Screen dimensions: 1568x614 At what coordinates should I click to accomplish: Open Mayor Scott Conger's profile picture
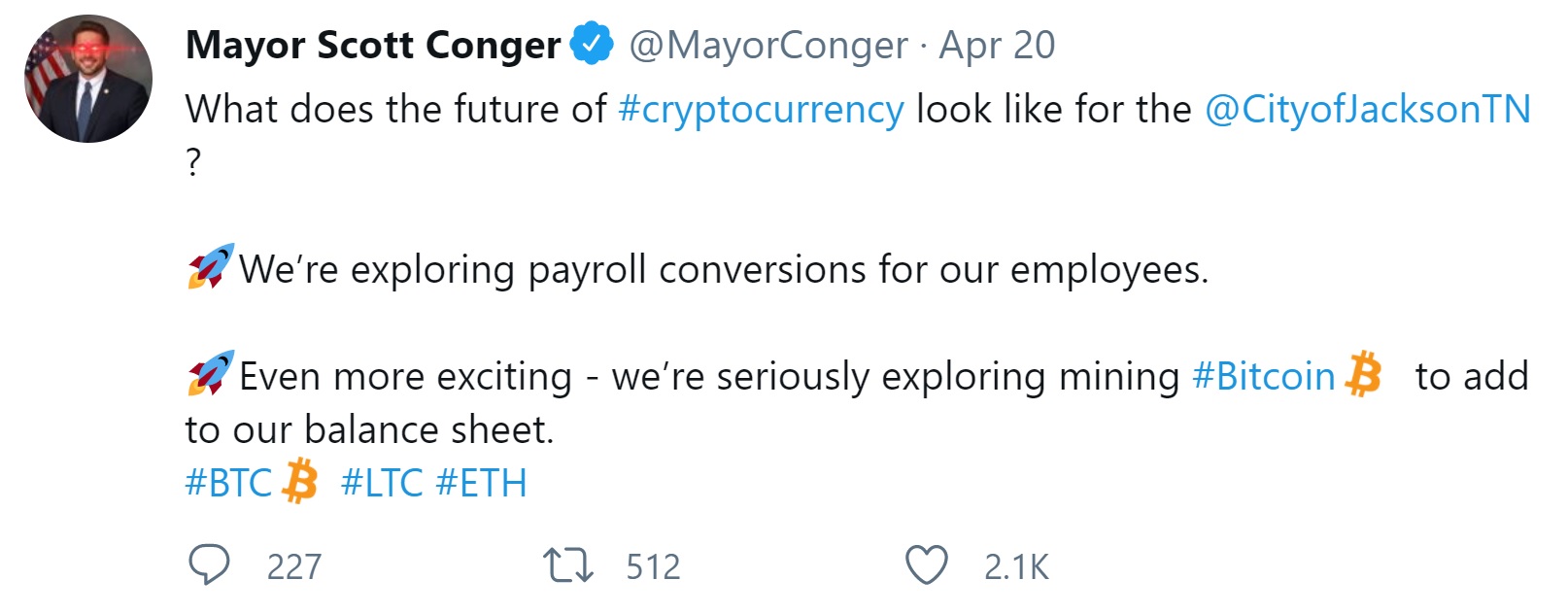88,79
